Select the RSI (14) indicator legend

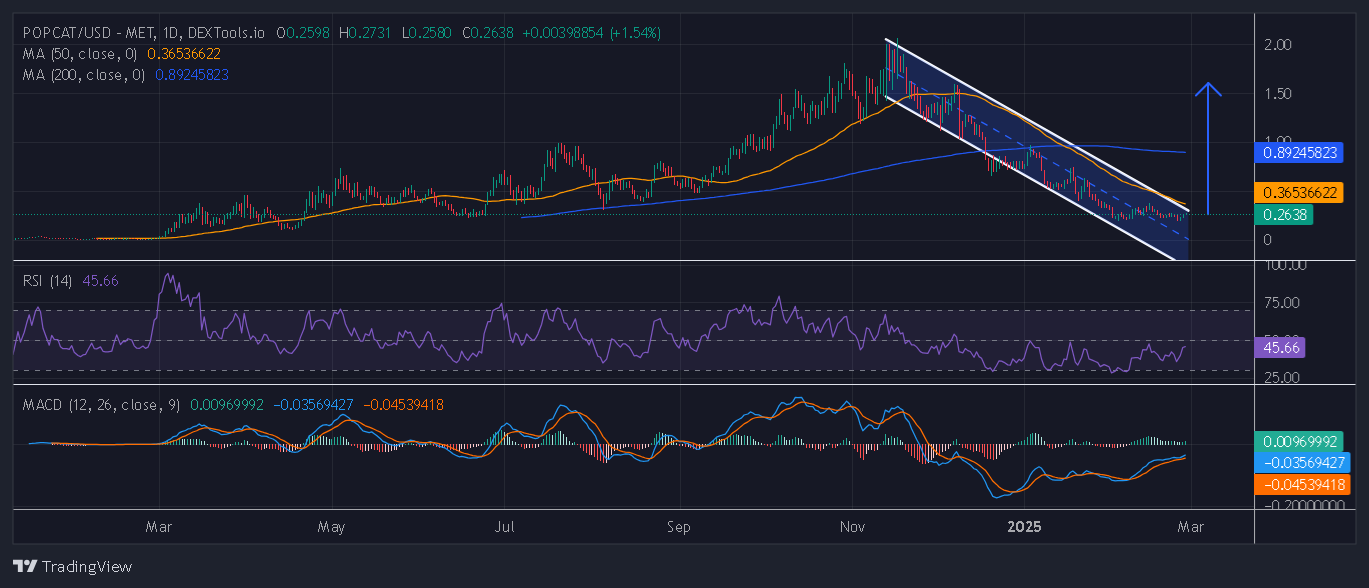49,281
